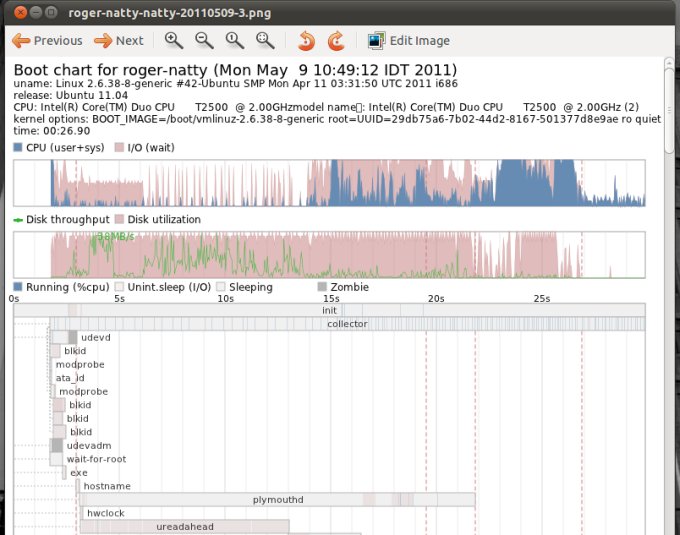Go to the Next image
Image resolution: width=680 pixels, height=535 pixels.
coord(118,41)
